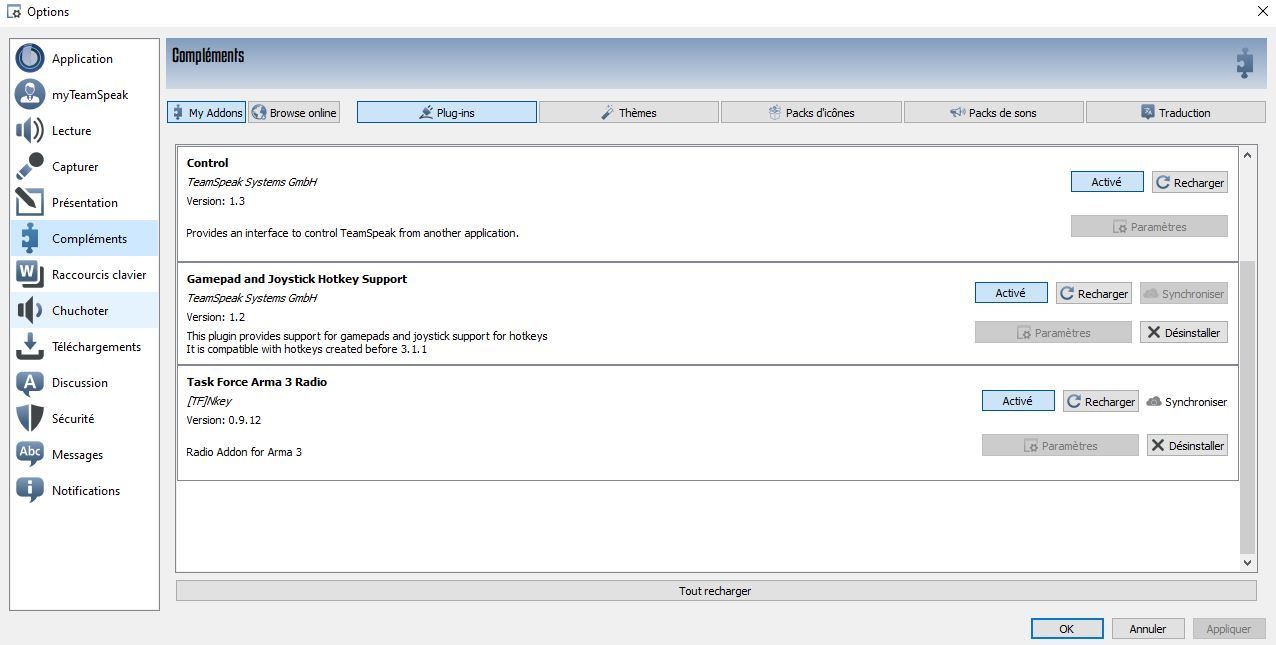Reload the Control plugin with Recharger
Screen dimensions: 1276x645
point(1189,183)
